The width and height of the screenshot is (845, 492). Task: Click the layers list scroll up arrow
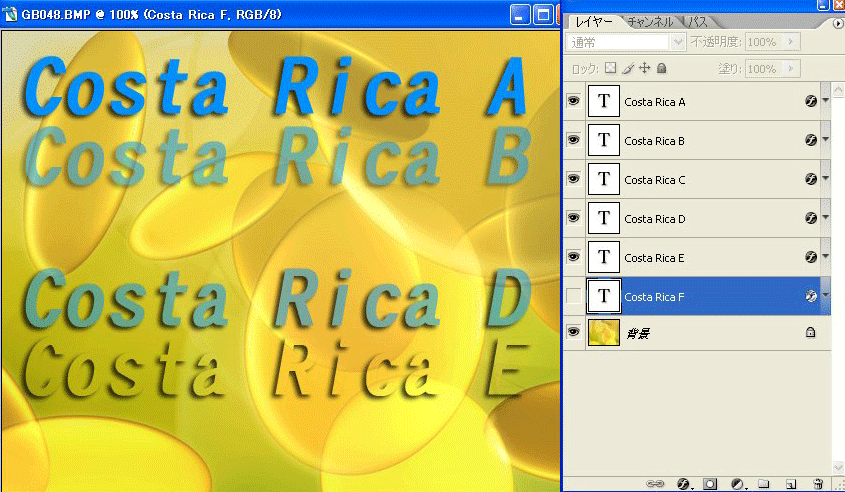(838, 89)
